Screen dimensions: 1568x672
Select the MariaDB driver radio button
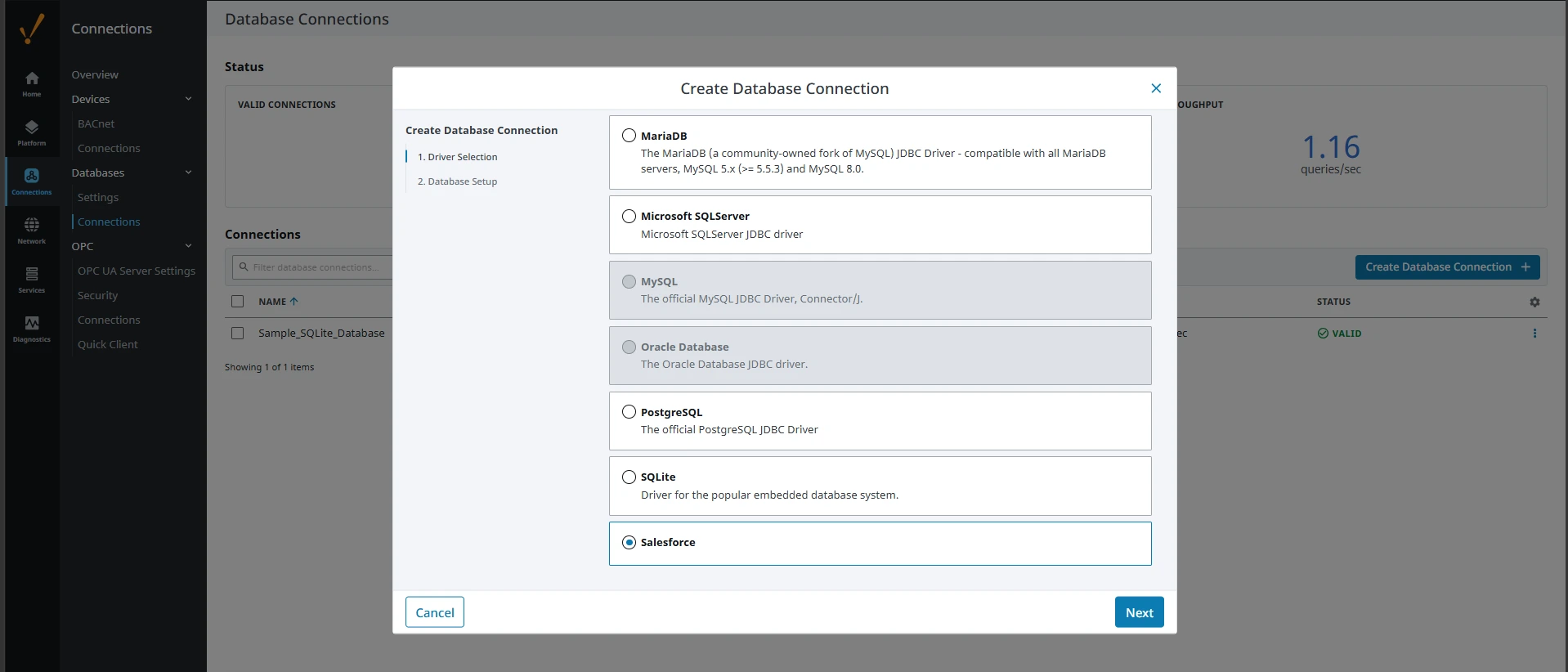pyautogui.click(x=629, y=136)
